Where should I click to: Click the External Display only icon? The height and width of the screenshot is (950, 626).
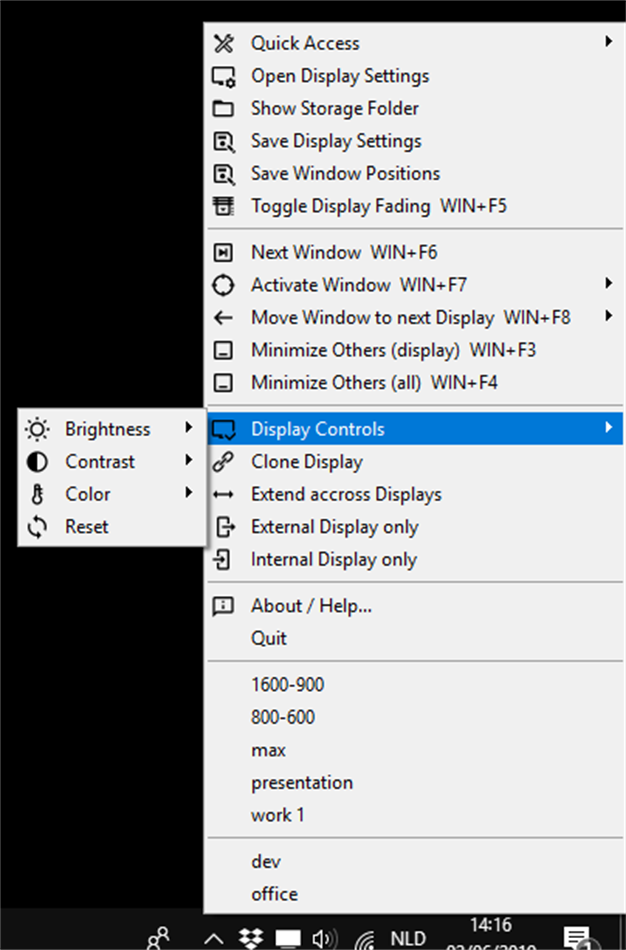coord(225,527)
